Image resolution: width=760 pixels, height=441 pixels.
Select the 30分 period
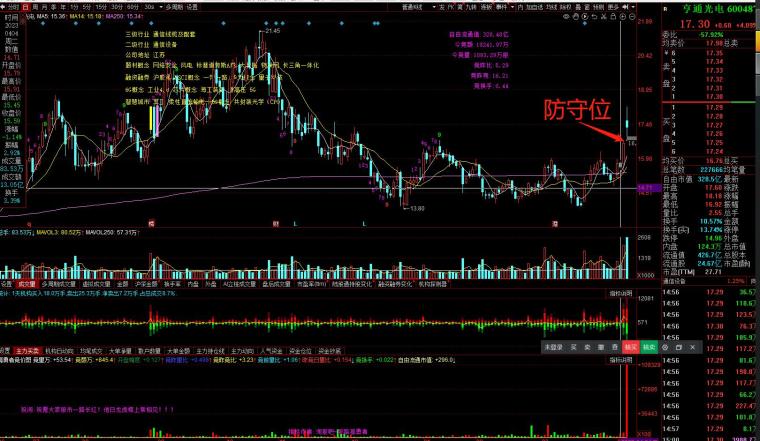tap(117, 7)
